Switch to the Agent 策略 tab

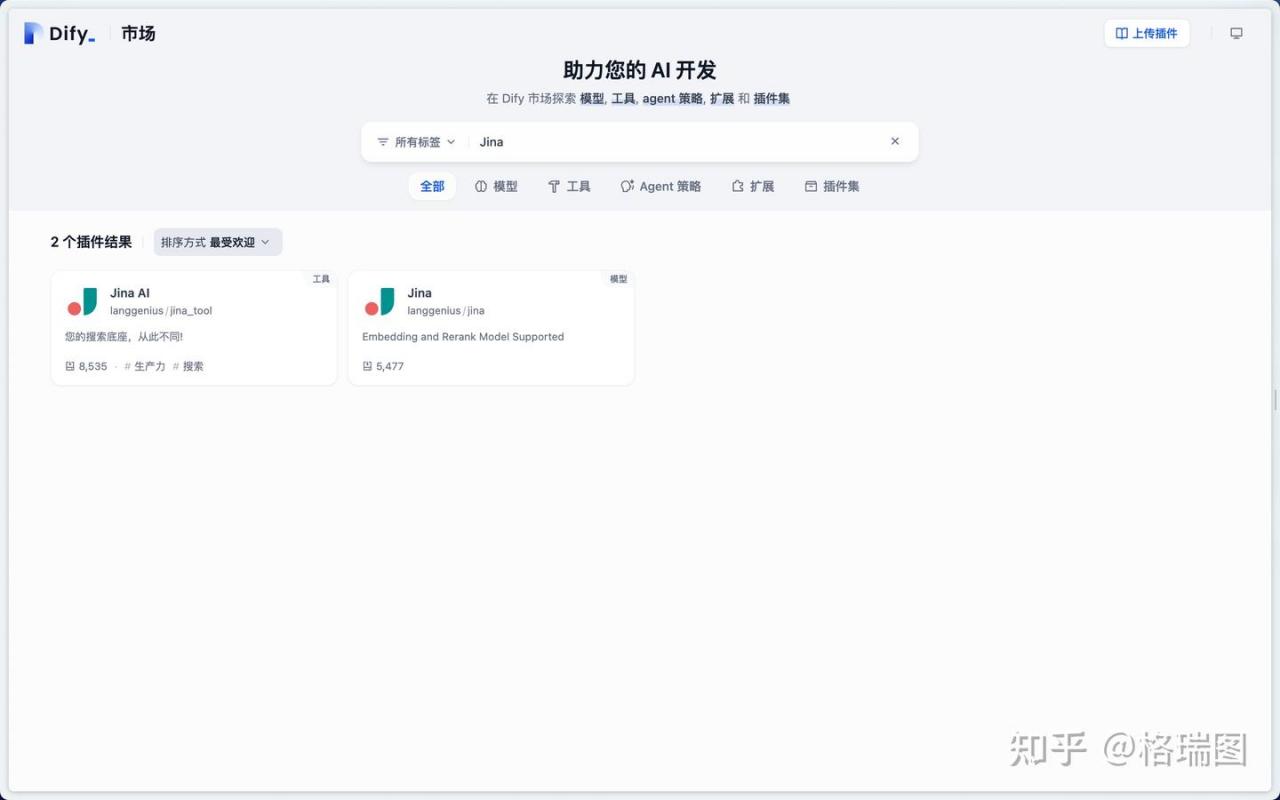click(x=660, y=186)
